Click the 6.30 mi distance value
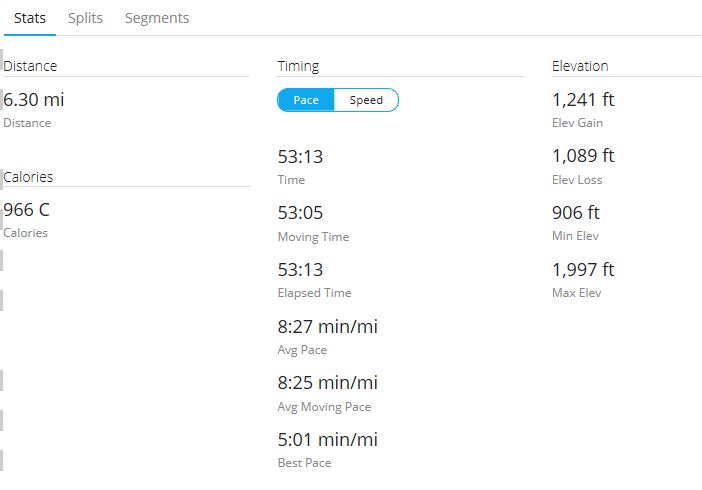This screenshot has height=490, width=702. [34, 99]
